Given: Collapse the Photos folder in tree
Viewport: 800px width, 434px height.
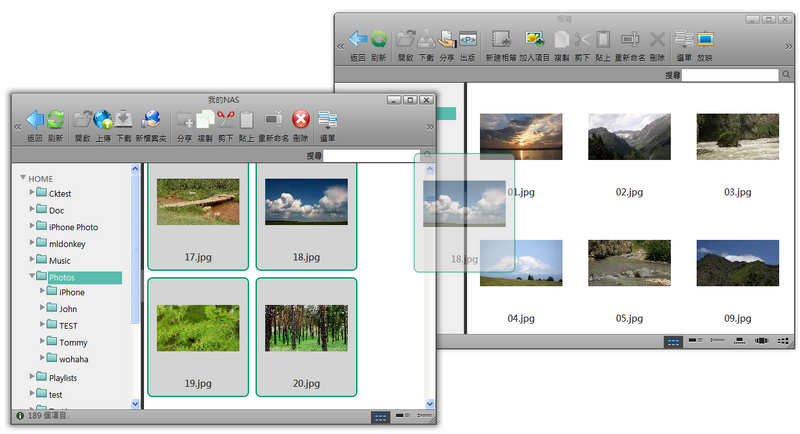Looking at the screenshot, I should [31, 276].
